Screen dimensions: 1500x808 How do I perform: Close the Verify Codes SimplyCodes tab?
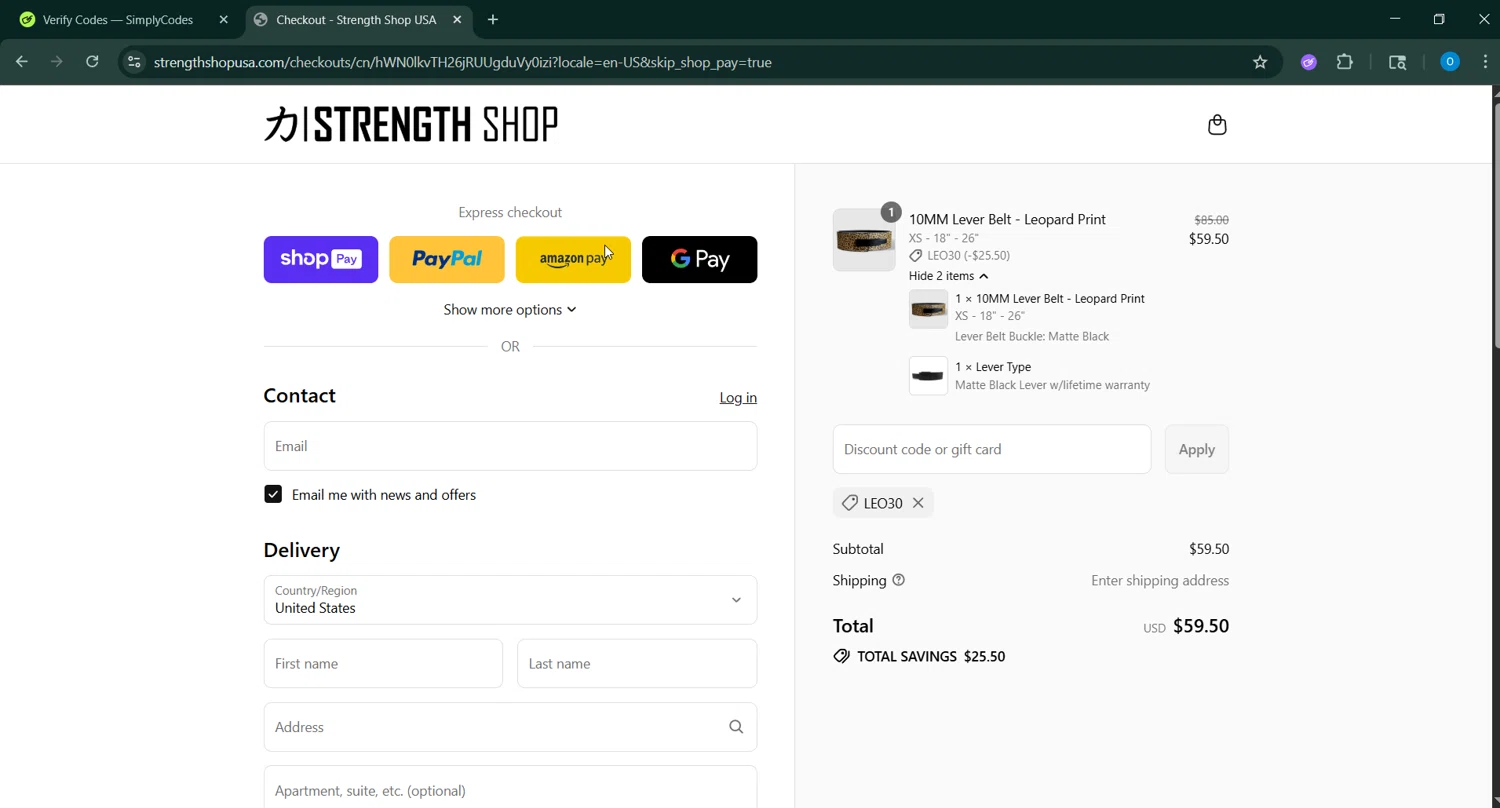[x=223, y=19]
